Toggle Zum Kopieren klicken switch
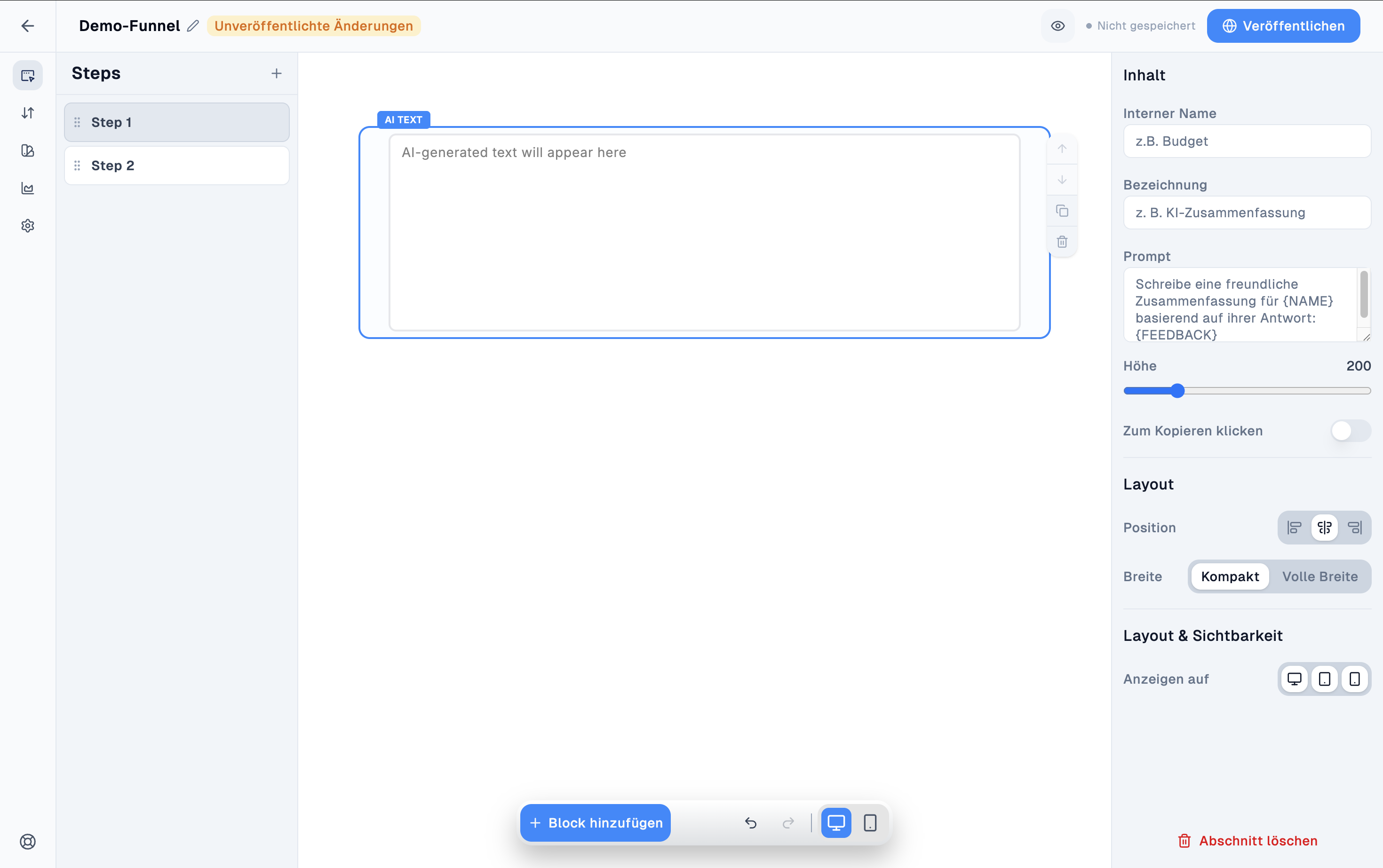The height and width of the screenshot is (868, 1383). 1351,431
